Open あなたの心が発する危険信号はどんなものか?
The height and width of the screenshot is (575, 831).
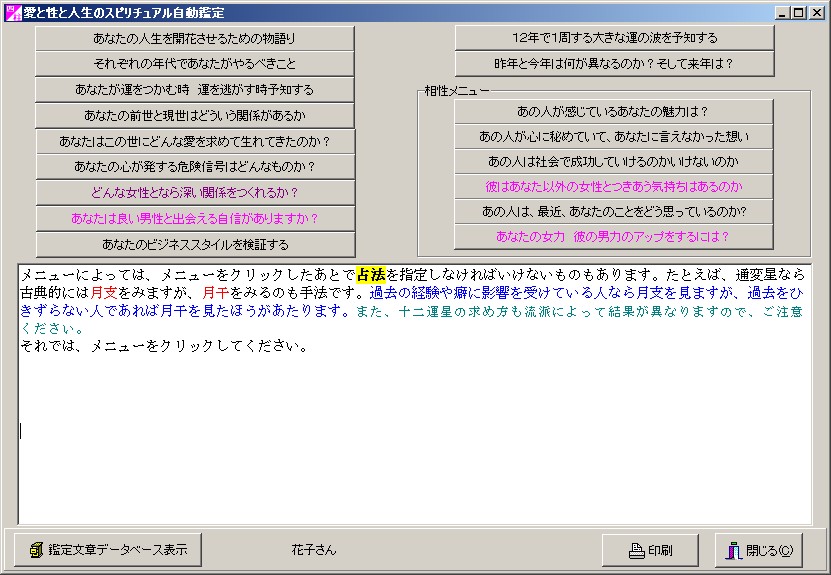coord(196,167)
